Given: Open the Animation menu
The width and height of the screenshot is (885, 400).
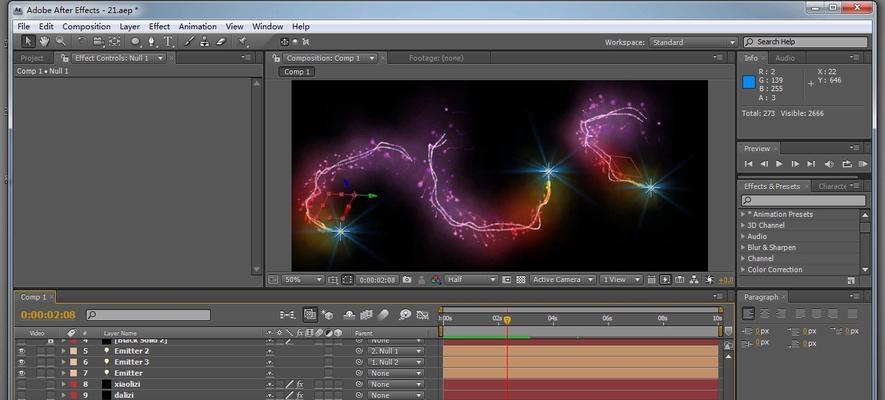Looking at the screenshot, I should click(x=198, y=27).
